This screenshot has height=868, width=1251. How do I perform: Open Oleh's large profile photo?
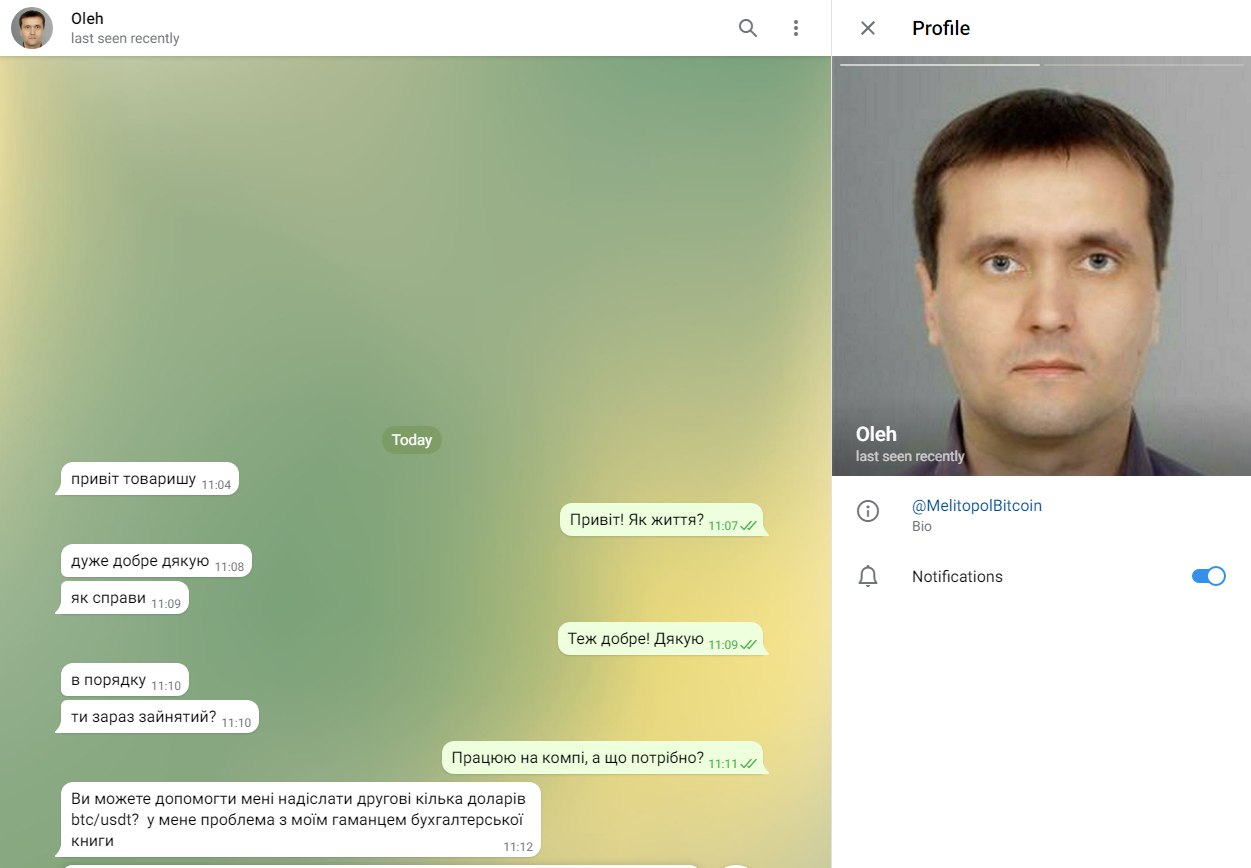coord(1041,266)
